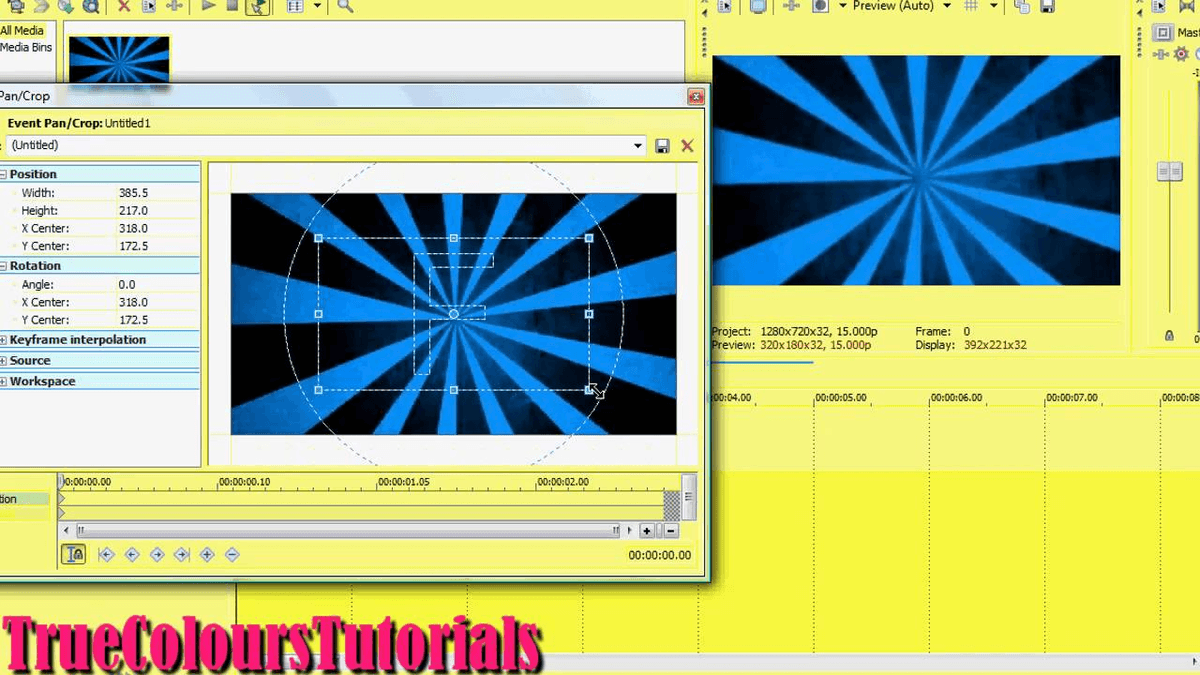
Task: Save the Pan/Crop preset with disk icon
Action: [662, 146]
